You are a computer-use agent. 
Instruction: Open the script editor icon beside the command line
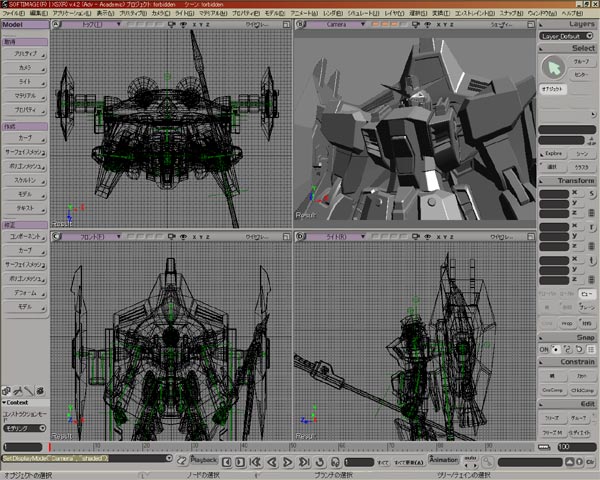pyautogui.click(x=181, y=460)
